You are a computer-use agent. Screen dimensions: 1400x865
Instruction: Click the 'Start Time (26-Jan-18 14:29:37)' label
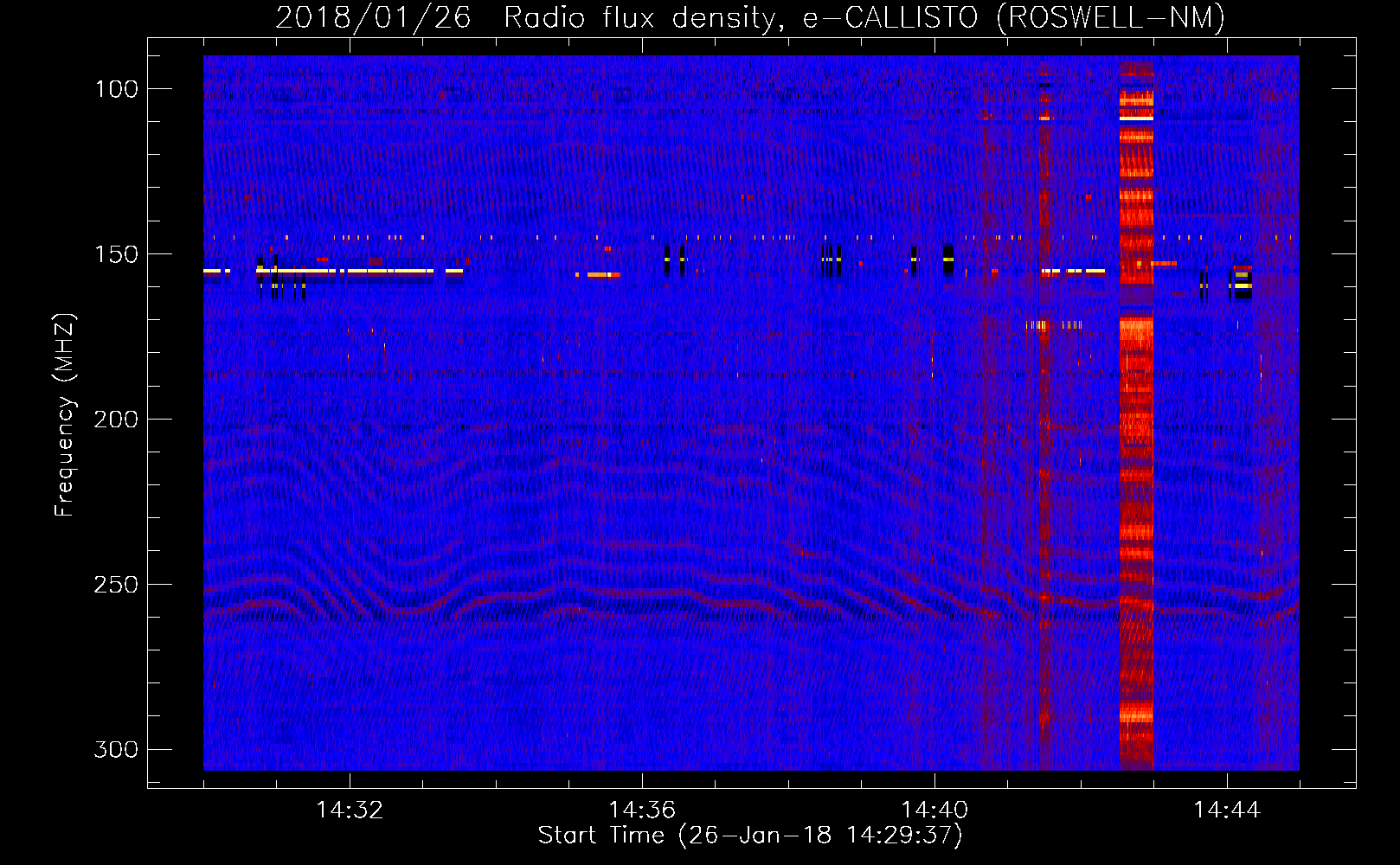[750, 836]
